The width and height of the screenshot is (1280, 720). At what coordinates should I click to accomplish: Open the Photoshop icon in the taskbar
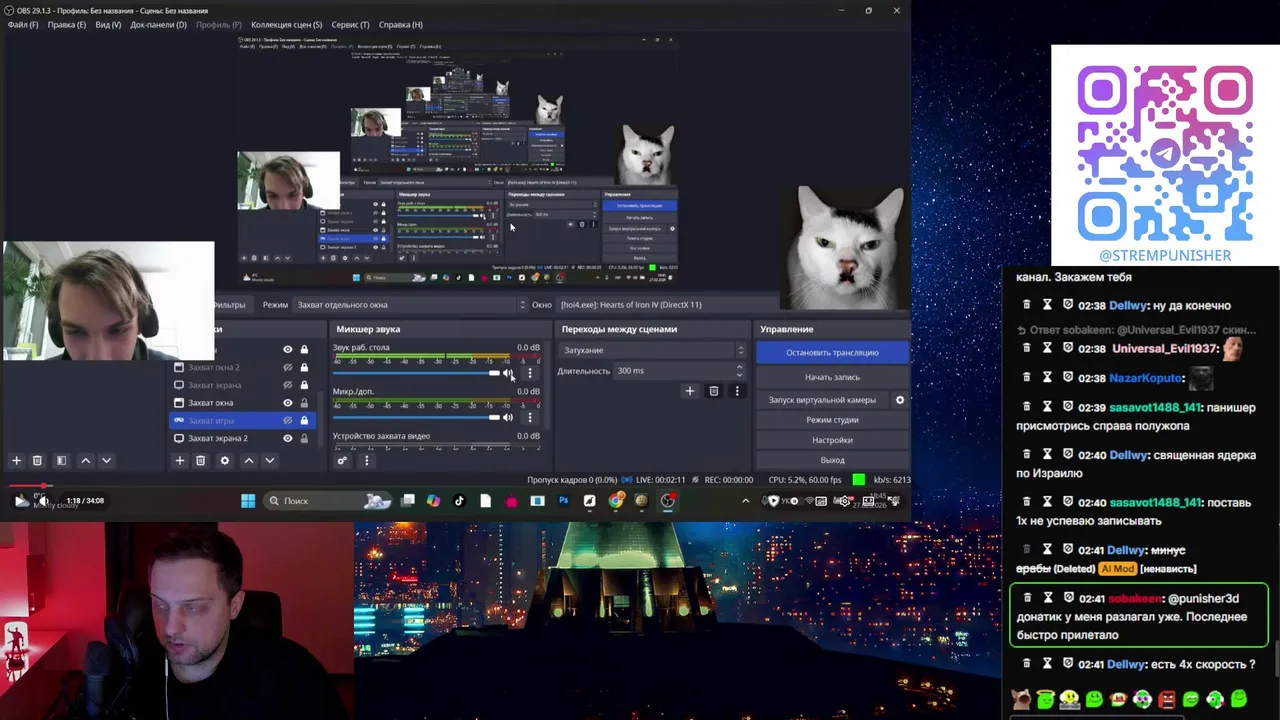[x=563, y=501]
